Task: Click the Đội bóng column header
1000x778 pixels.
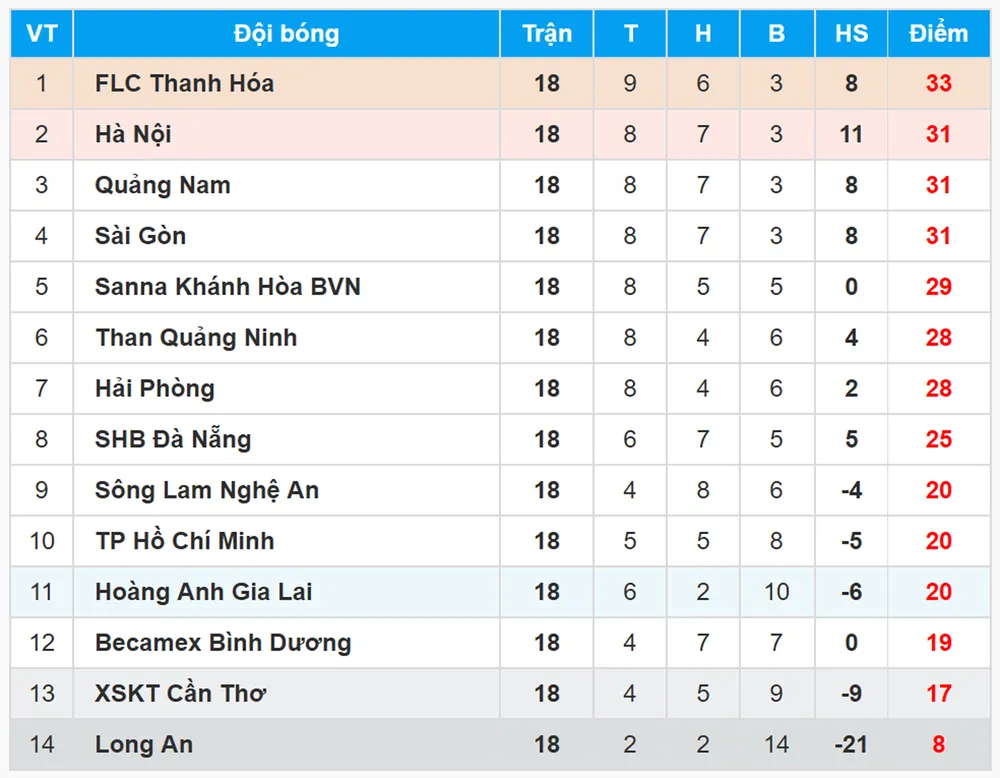Action: tap(286, 34)
